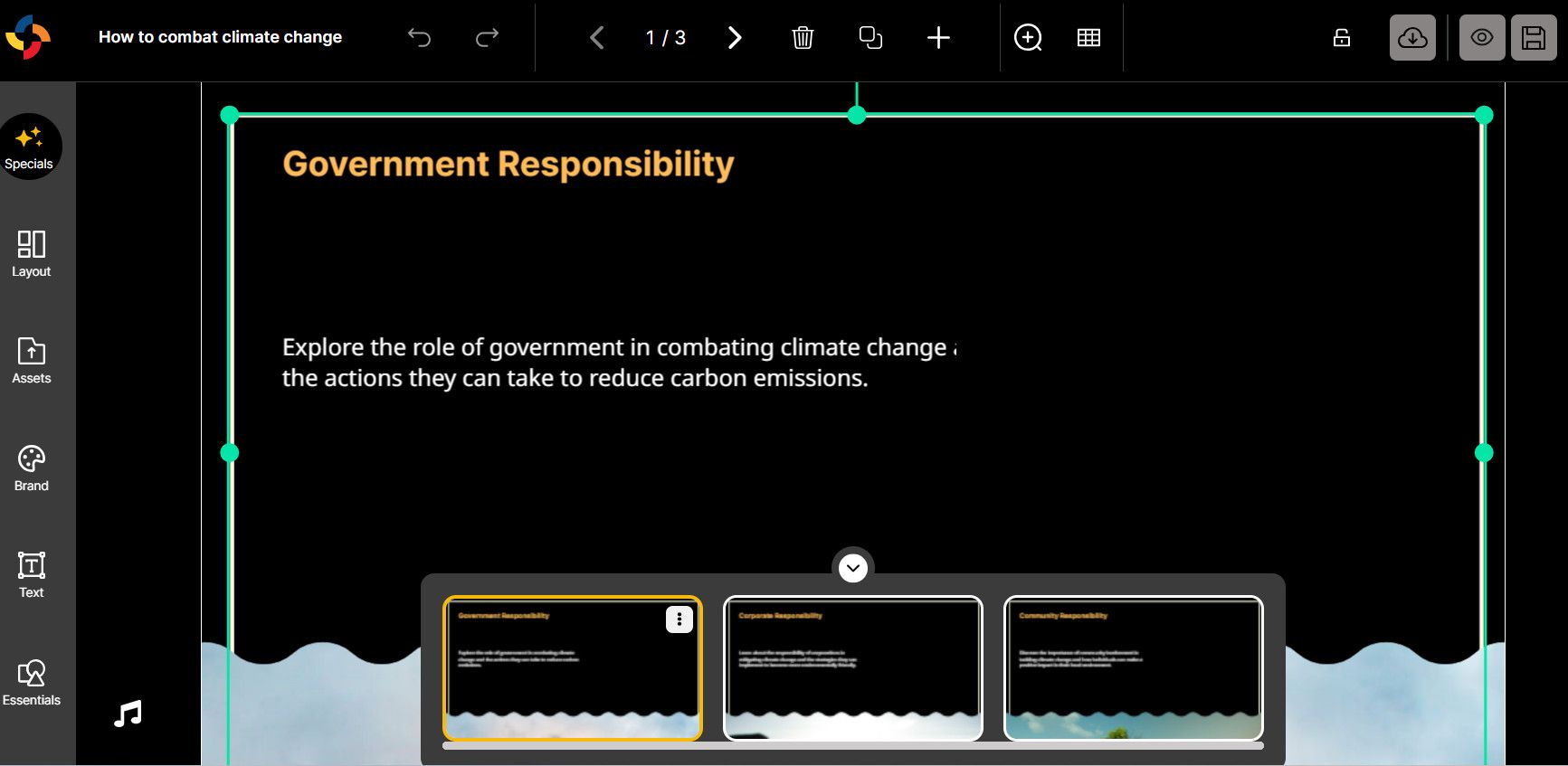Open options menu on first slide thumbnail
1568x766 pixels.
pyautogui.click(x=679, y=619)
